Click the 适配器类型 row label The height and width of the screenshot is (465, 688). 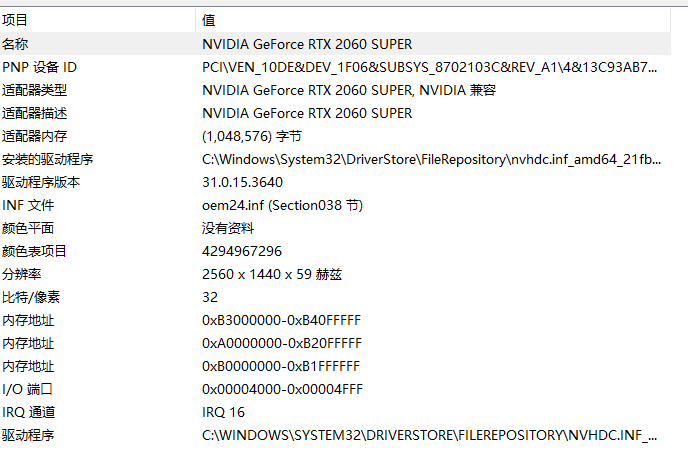point(34,90)
